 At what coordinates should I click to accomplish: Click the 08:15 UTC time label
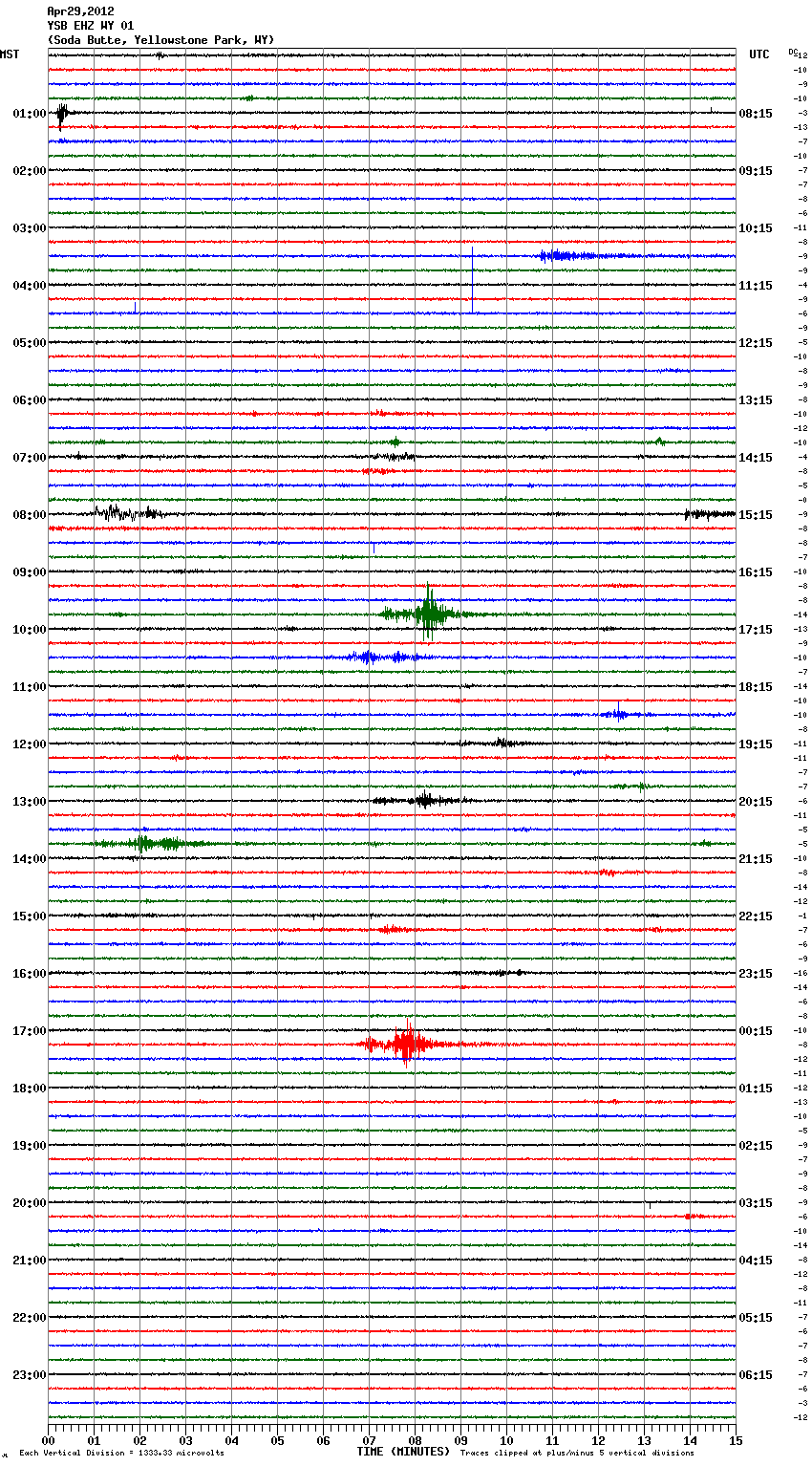coord(756,114)
